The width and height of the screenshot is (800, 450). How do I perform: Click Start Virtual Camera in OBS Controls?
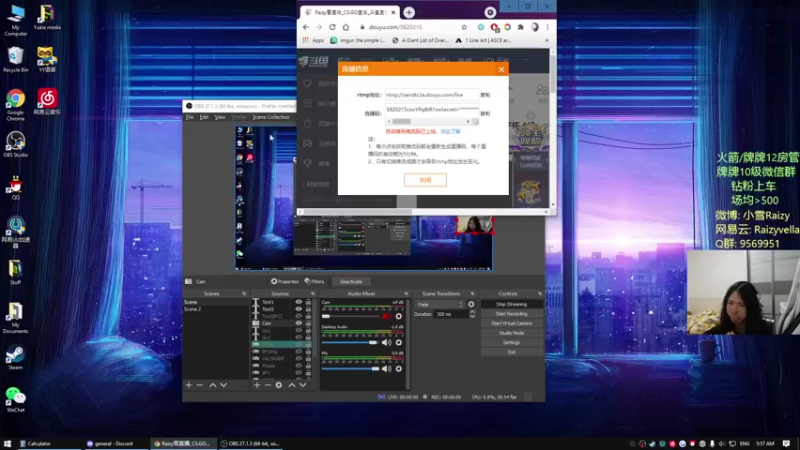pos(511,323)
